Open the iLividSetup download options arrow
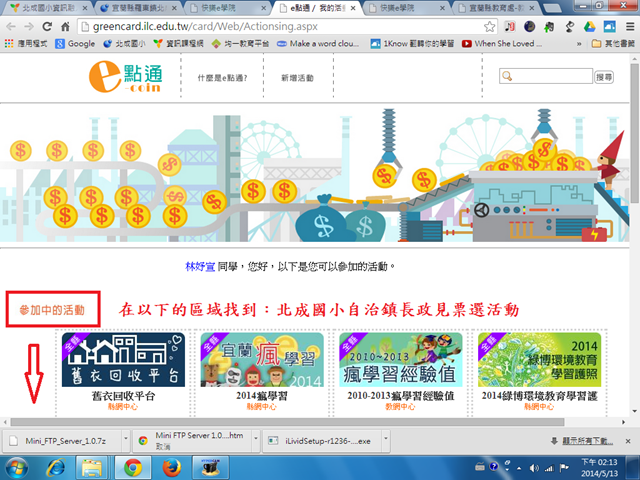640x480 pixels. point(383,440)
